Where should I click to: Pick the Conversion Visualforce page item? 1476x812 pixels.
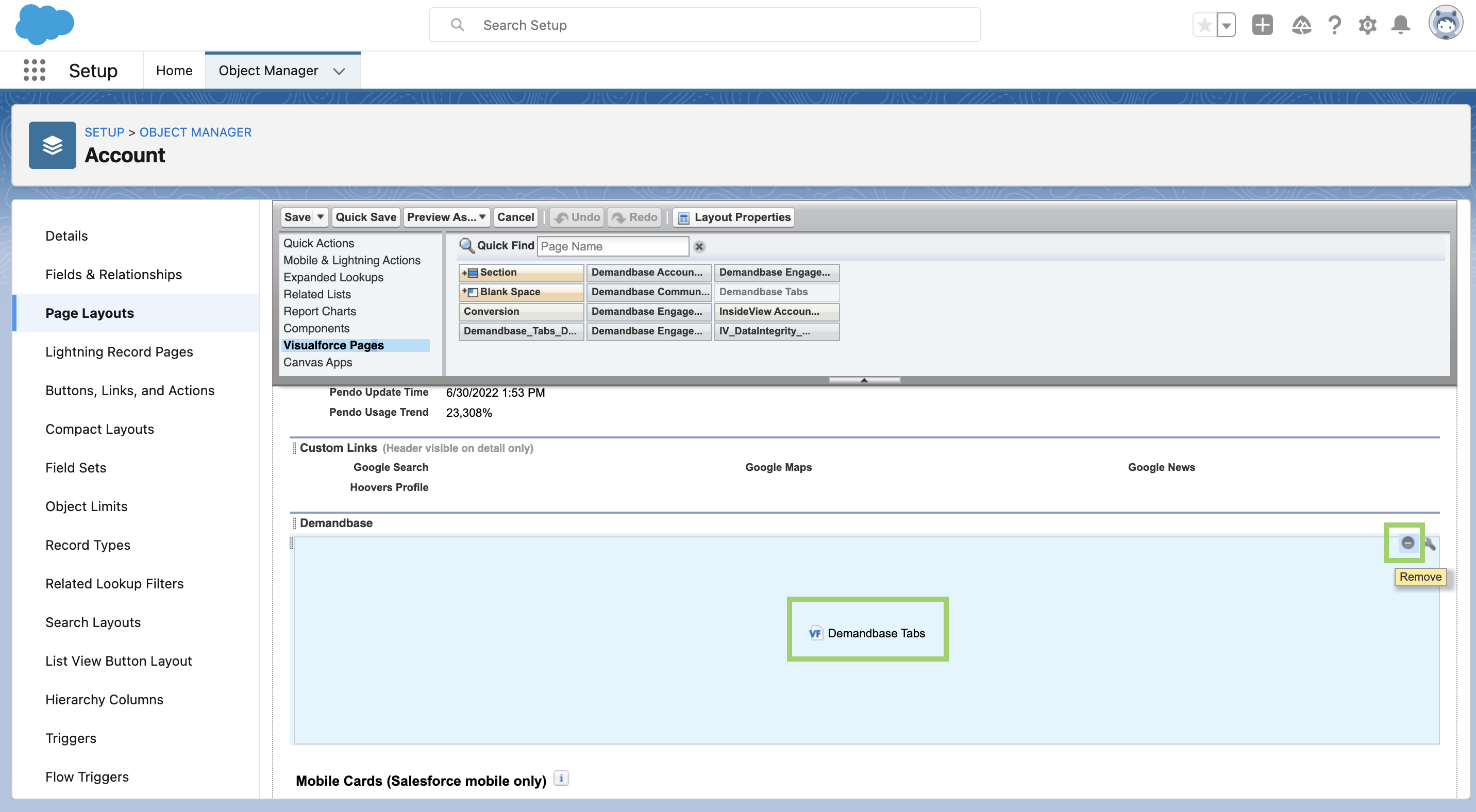coord(522,312)
